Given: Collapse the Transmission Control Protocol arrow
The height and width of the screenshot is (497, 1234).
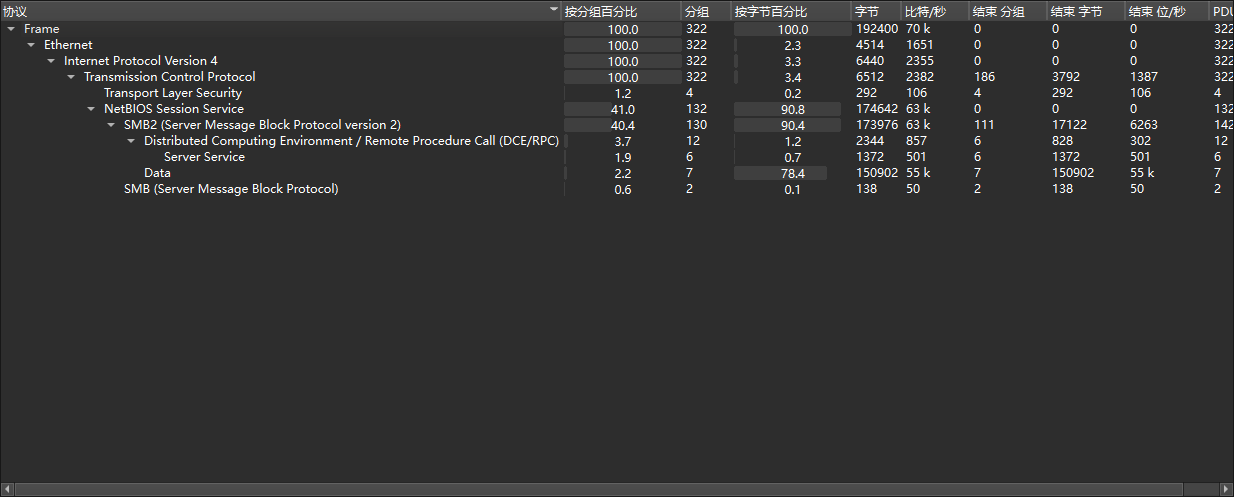Looking at the screenshot, I should point(71,77).
